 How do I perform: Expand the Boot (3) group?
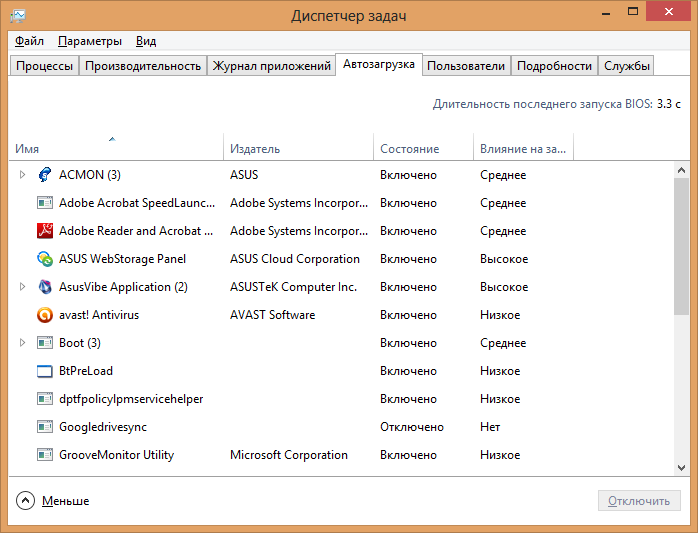click(22, 342)
